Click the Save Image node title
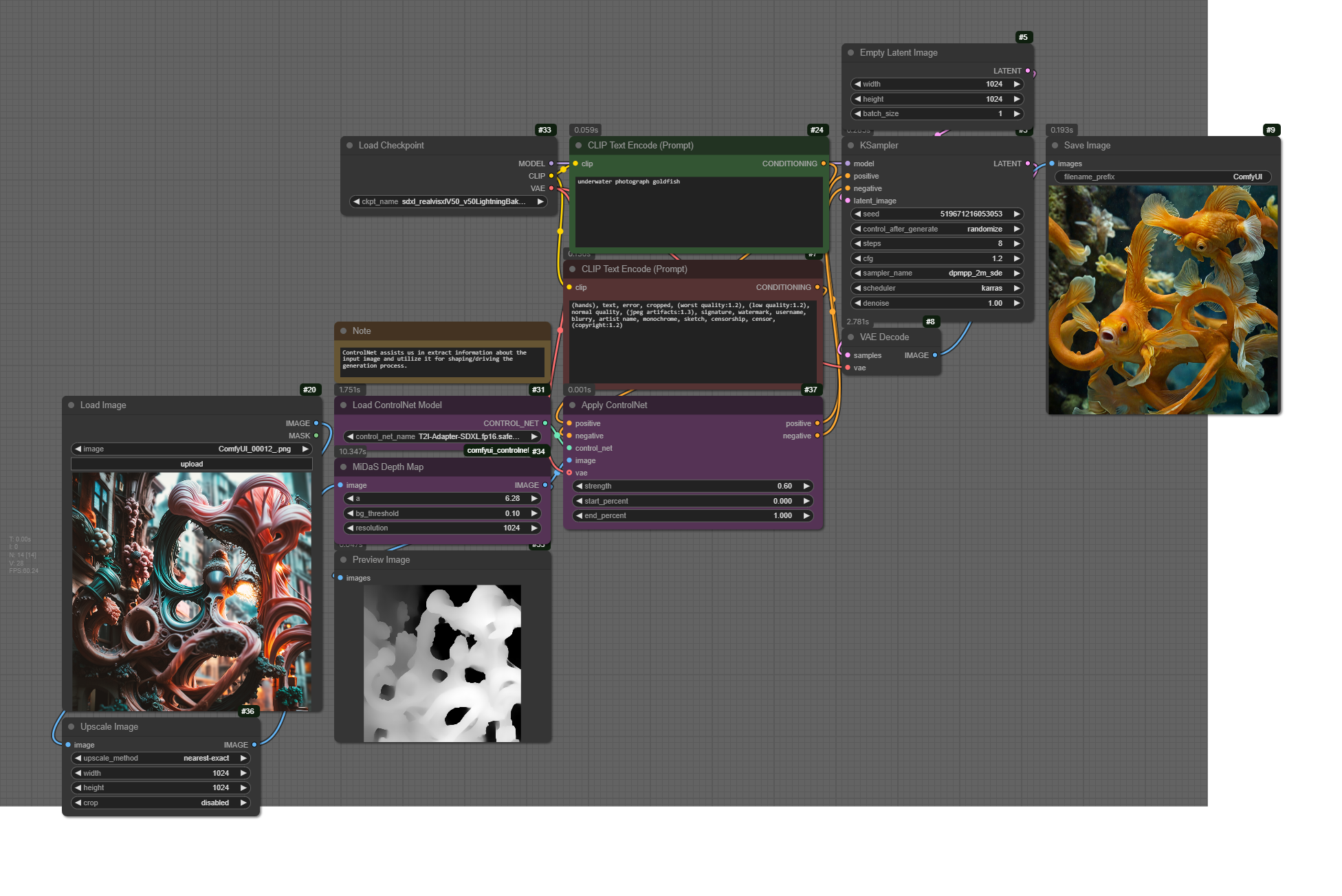Screen dimensions: 1342x896 [x=1087, y=146]
